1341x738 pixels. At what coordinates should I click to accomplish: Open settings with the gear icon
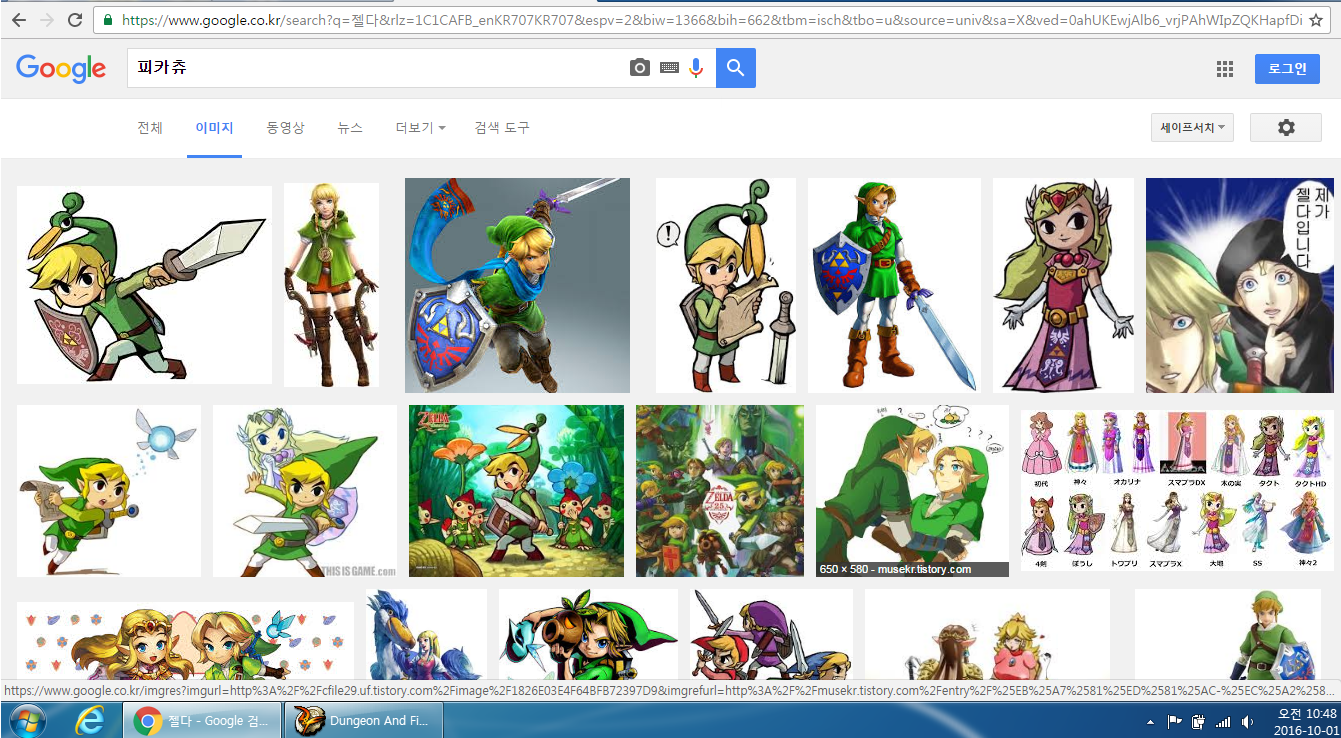point(1286,128)
